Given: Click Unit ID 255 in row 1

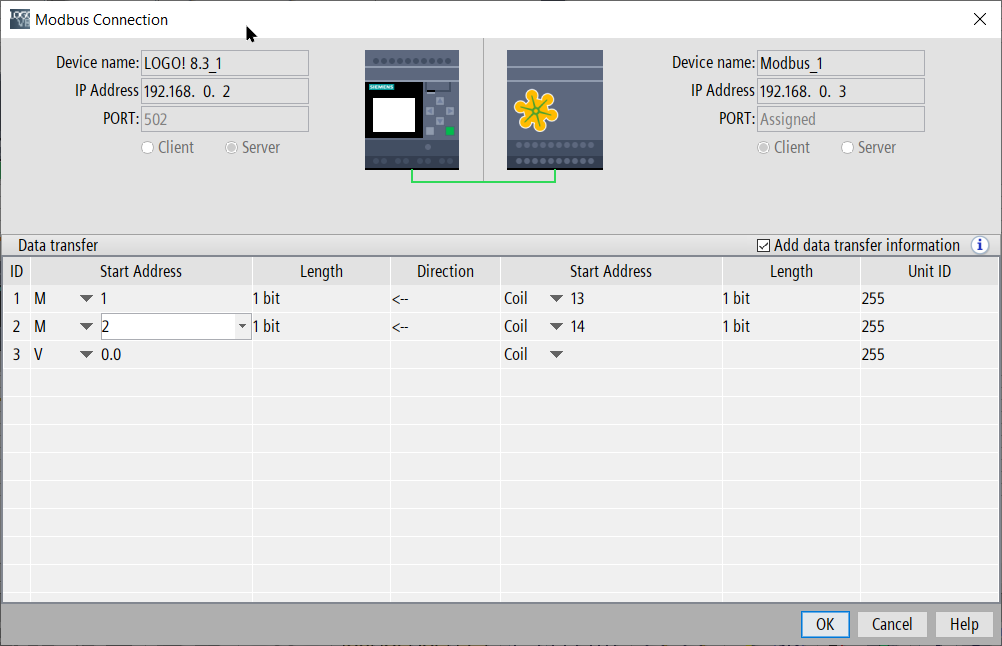Looking at the screenshot, I should click(873, 298).
